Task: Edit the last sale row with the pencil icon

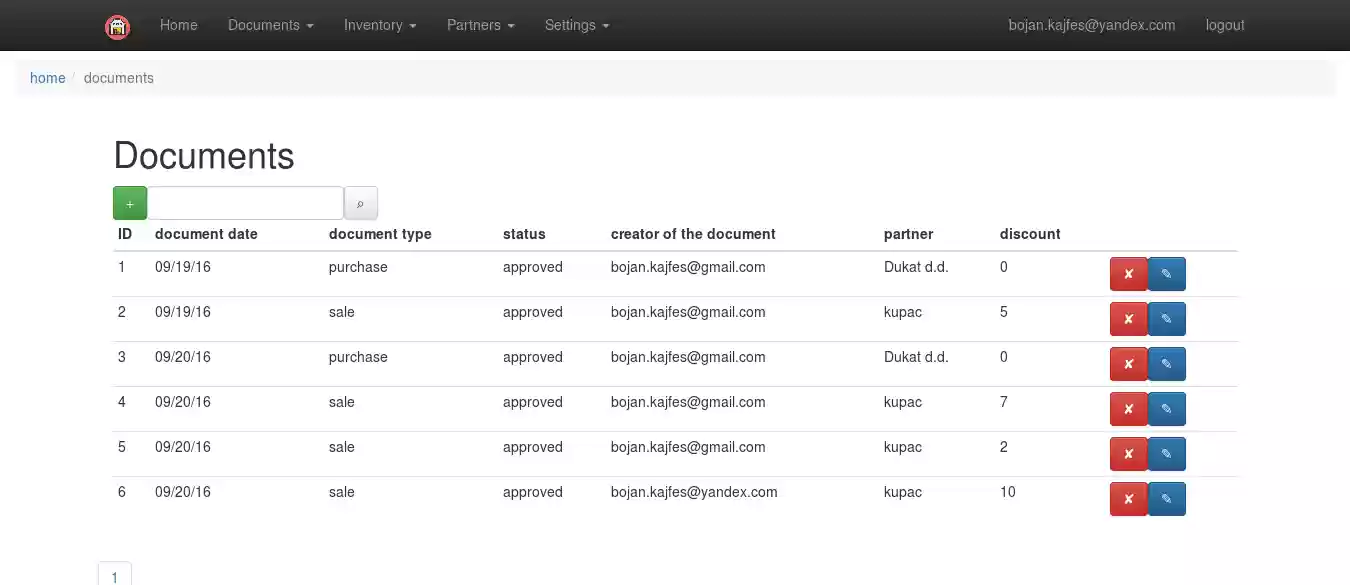Action: (x=1166, y=498)
